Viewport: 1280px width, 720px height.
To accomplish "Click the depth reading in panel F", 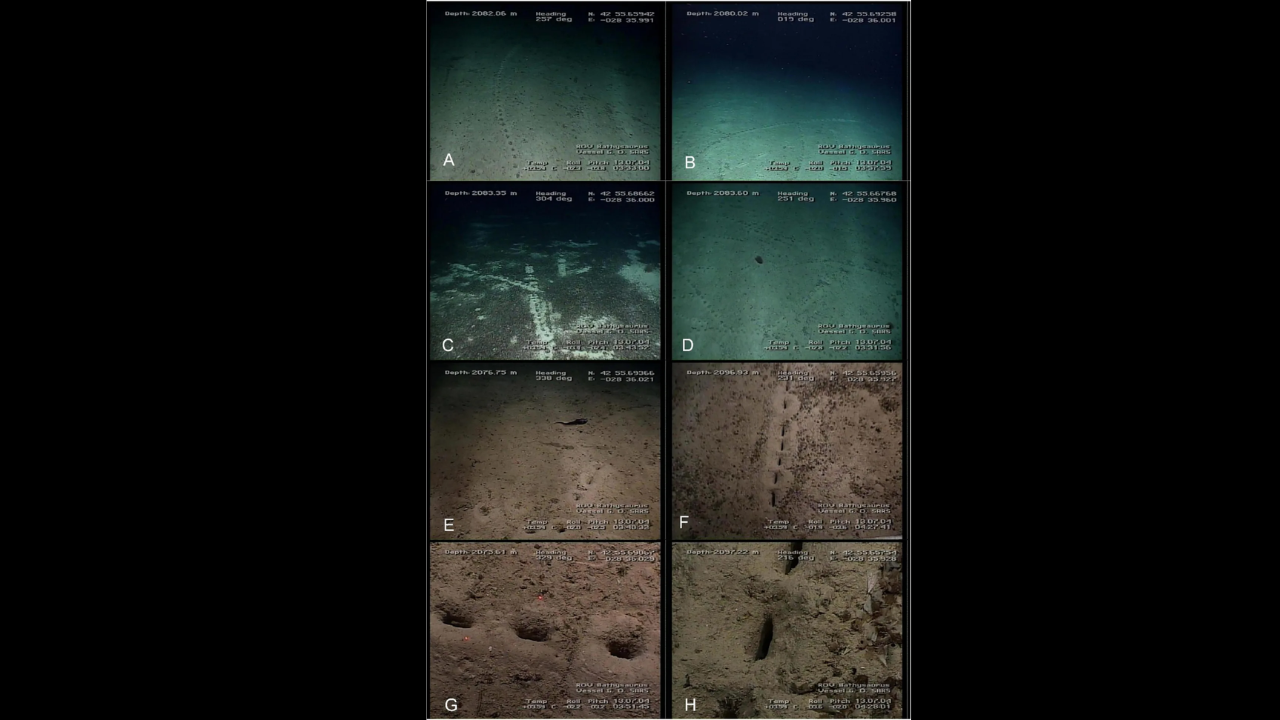I will coord(722,372).
